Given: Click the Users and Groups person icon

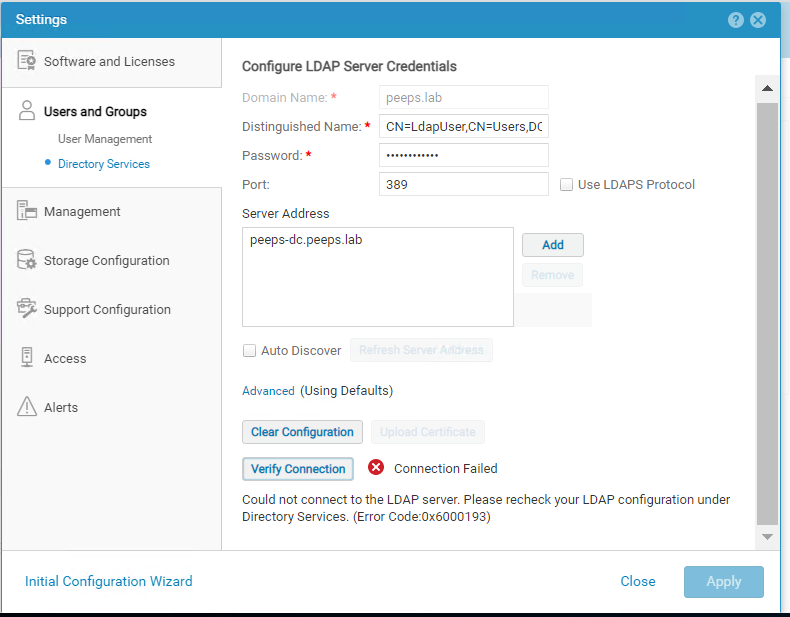Looking at the screenshot, I should pos(27,111).
